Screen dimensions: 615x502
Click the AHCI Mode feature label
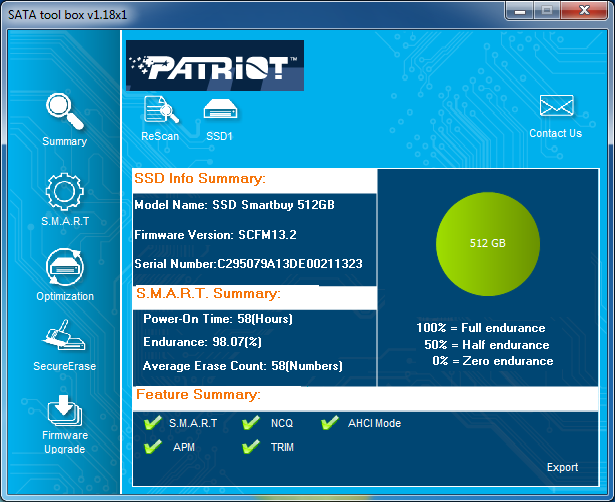click(375, 423)
